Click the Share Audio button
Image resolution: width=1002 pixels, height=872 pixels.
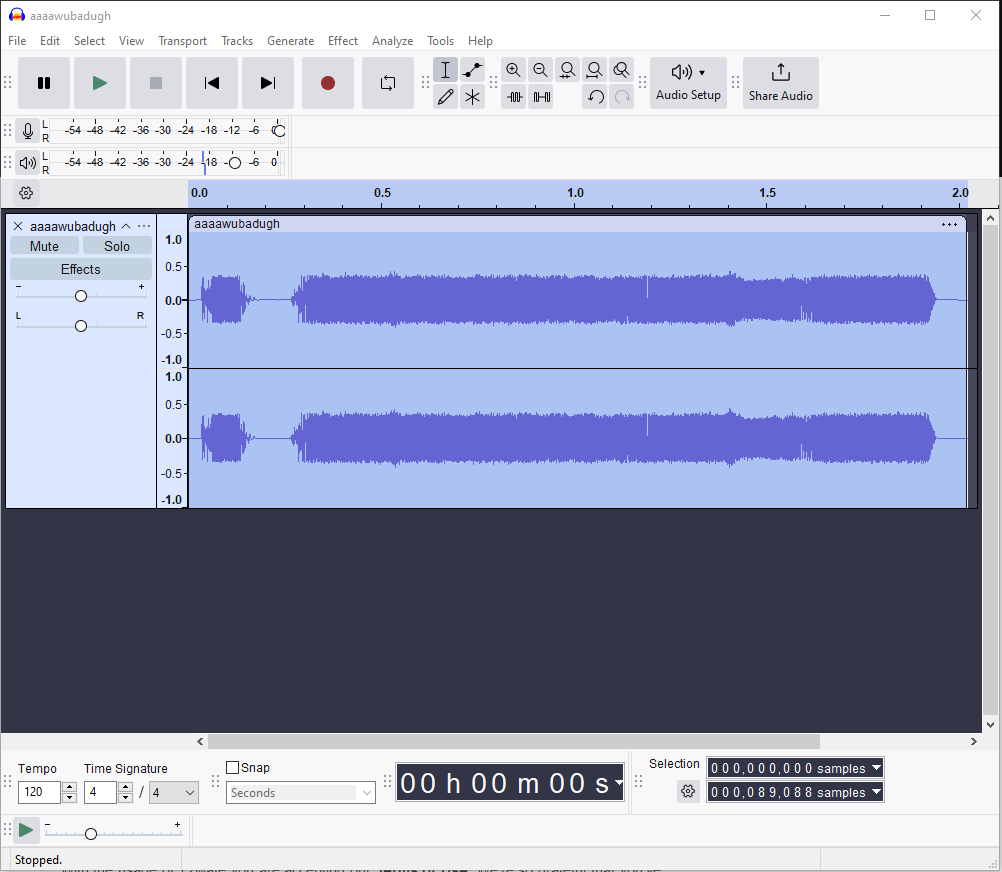tap(780, 83)
